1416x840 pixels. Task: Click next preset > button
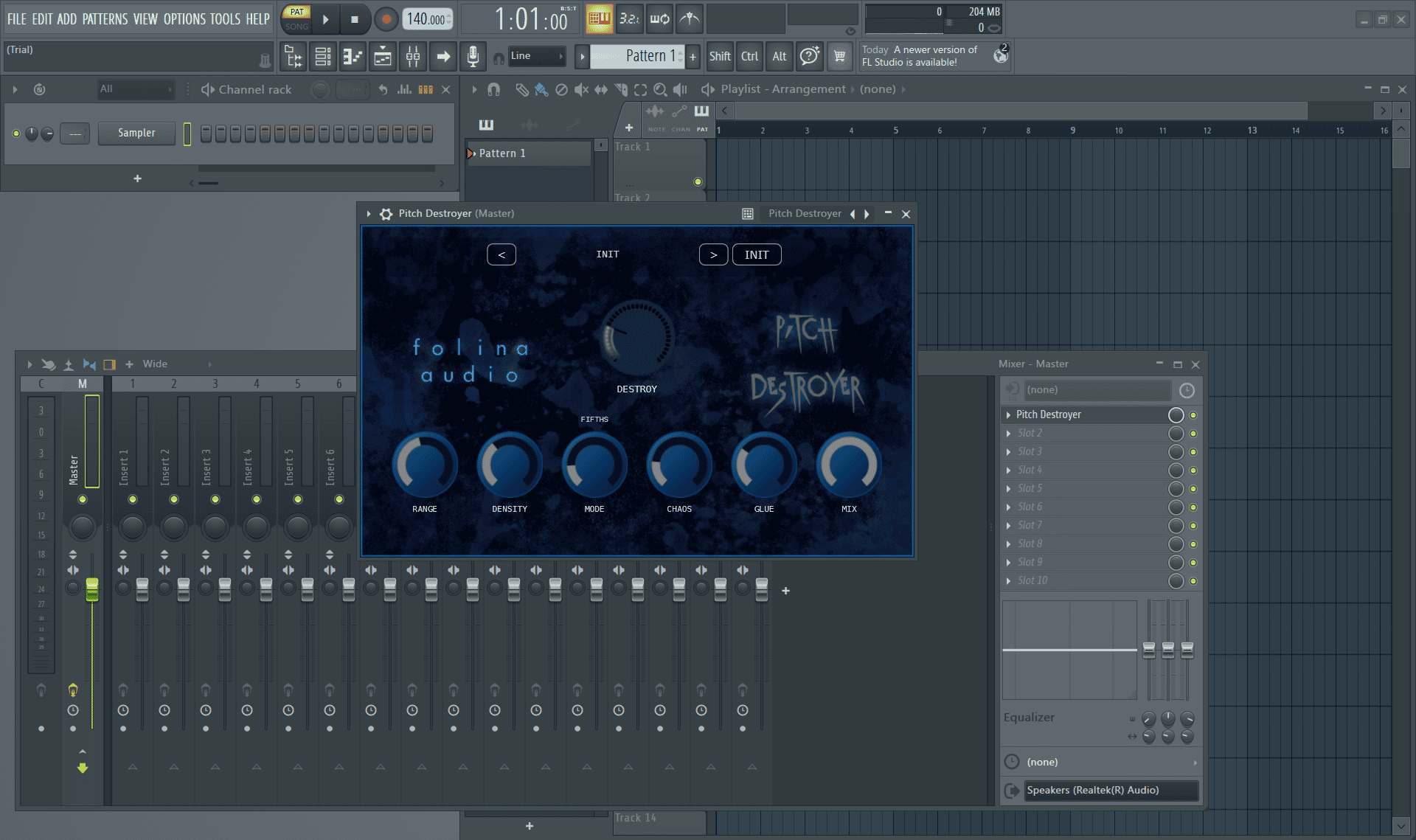(x=713, y=255)
